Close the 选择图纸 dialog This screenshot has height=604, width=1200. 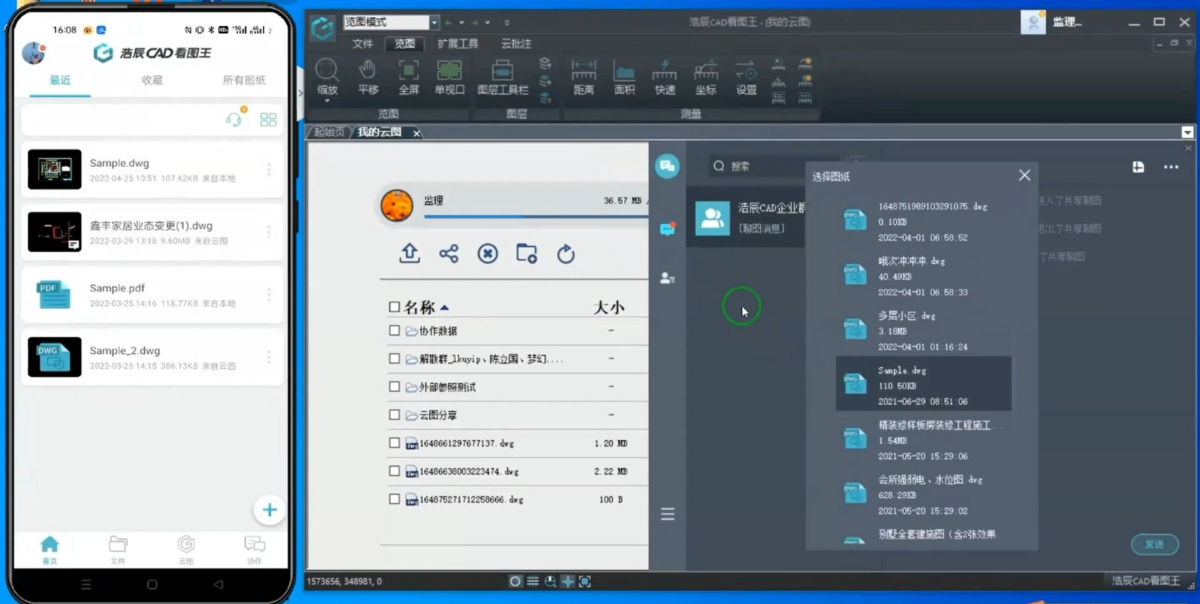pos(1024,175)
